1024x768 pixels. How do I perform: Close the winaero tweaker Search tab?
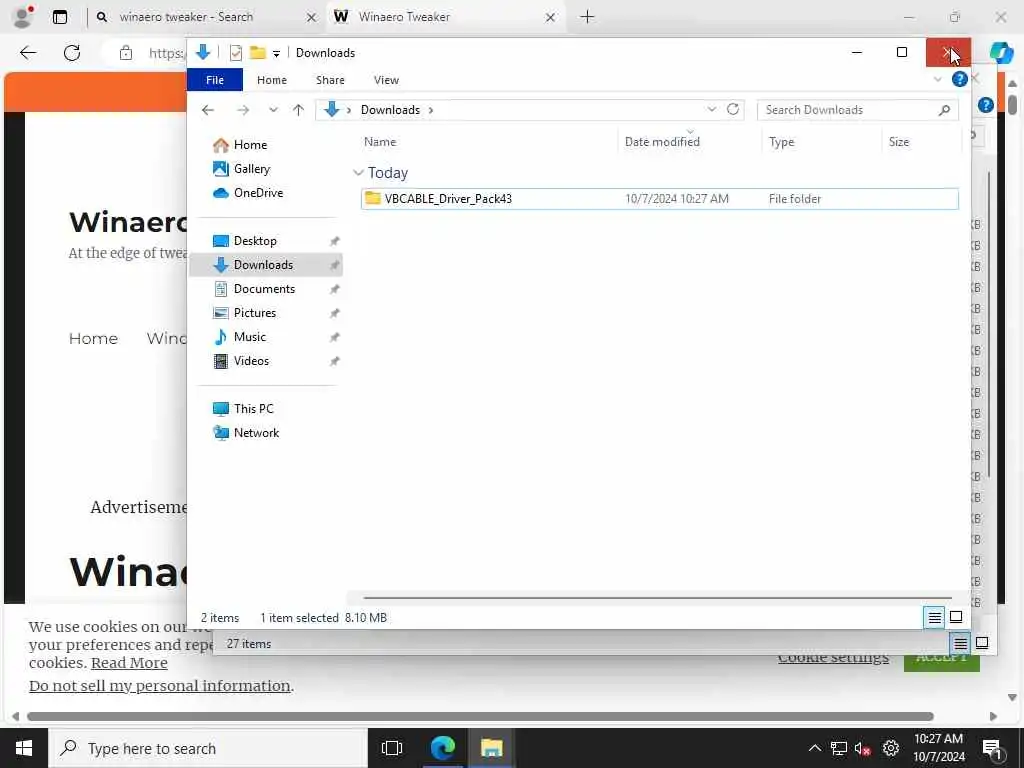[x=312, y=18]
